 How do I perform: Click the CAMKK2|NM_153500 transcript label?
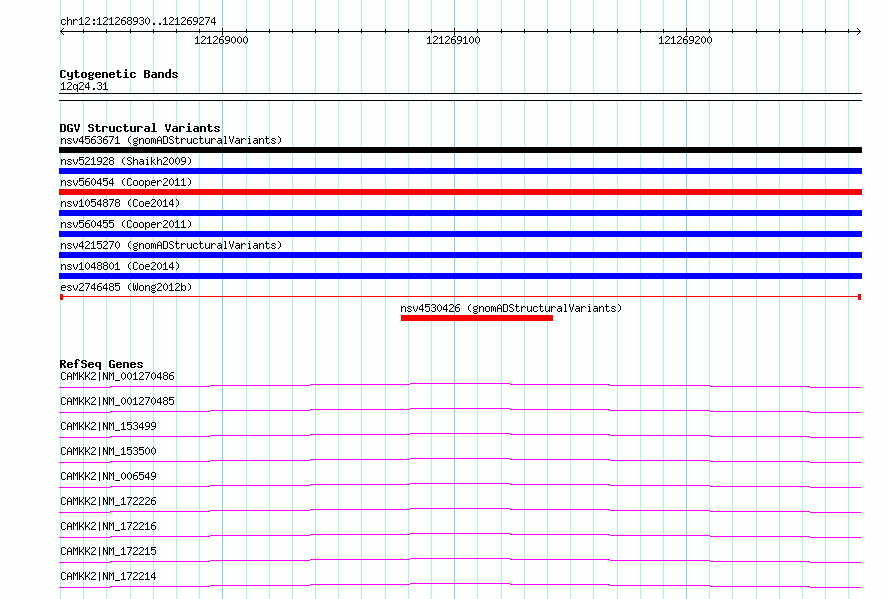[x=108, y=451]
